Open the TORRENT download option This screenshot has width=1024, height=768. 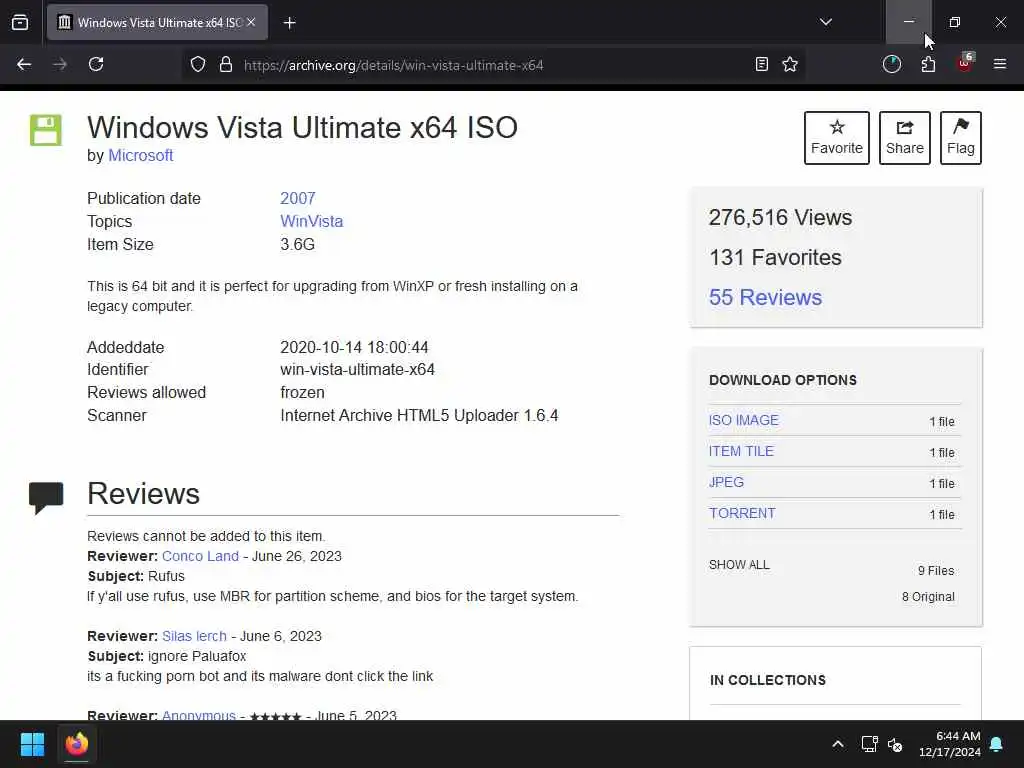click(x=743, y=513)
